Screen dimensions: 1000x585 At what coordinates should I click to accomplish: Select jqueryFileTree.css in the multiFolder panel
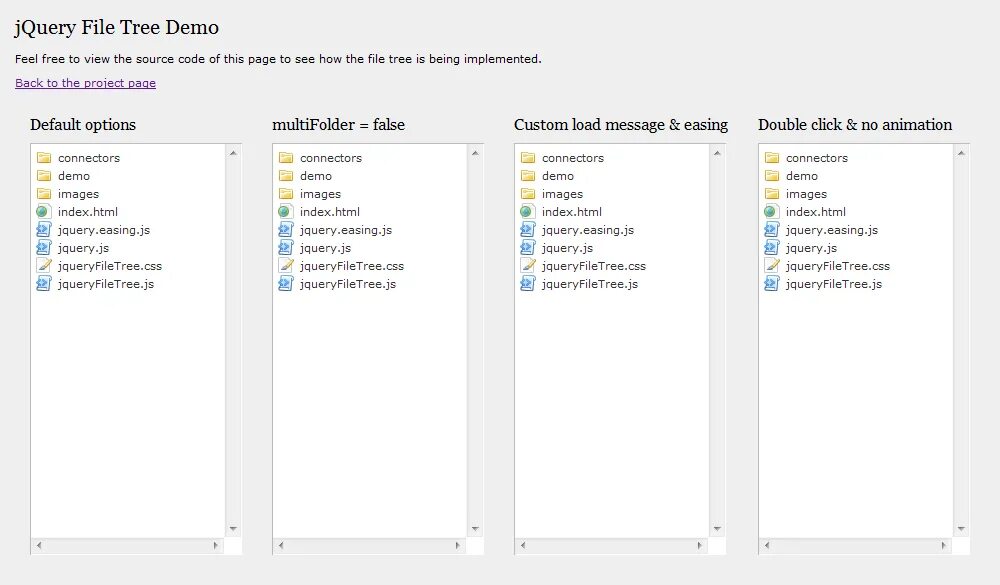coord(352,266)
